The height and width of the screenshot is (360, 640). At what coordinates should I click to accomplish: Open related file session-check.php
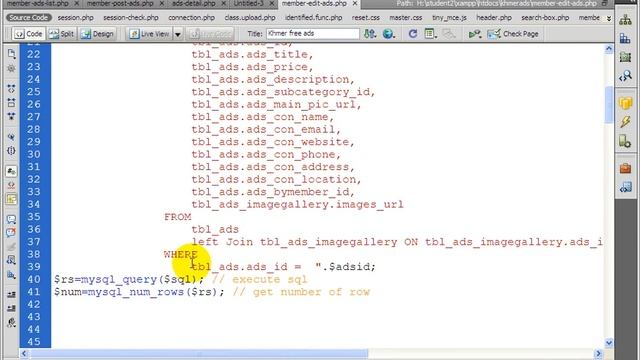(131, 18)
